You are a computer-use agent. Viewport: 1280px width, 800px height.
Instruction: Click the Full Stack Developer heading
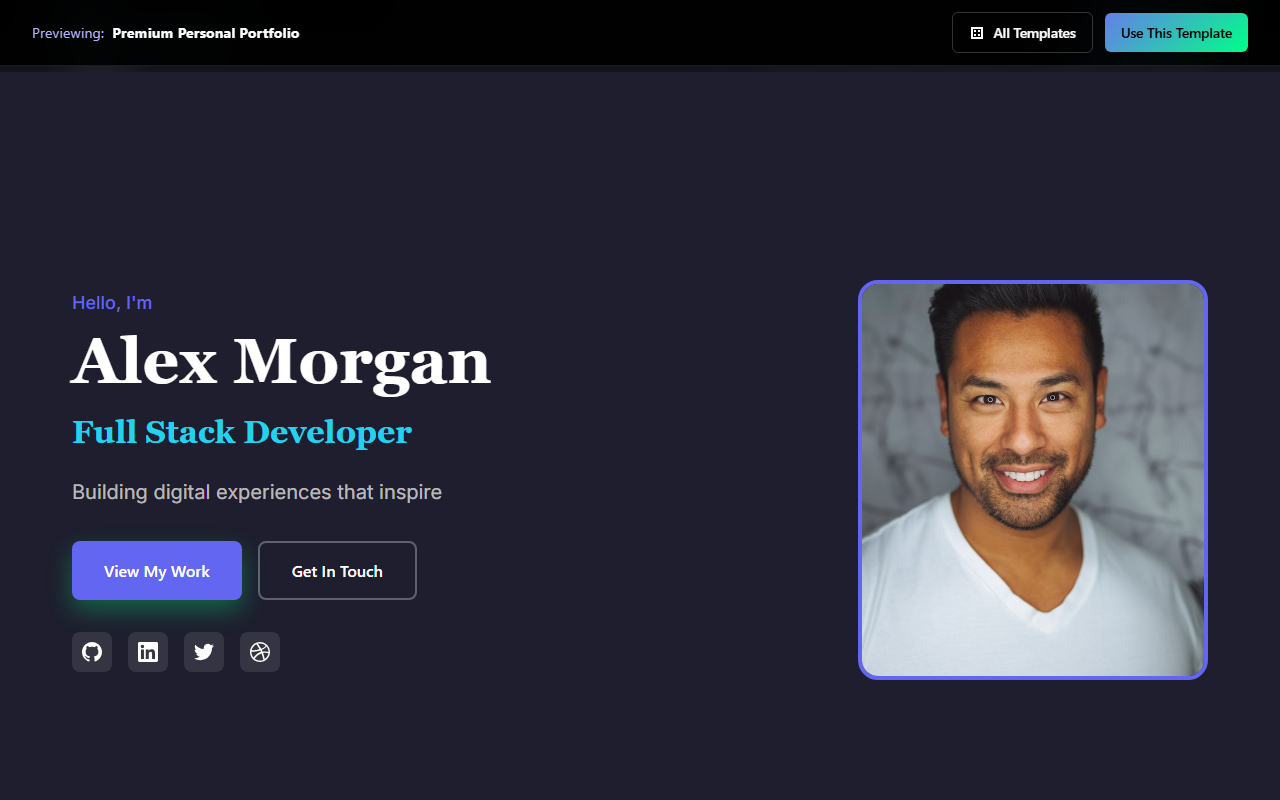[x=241, y=431]
